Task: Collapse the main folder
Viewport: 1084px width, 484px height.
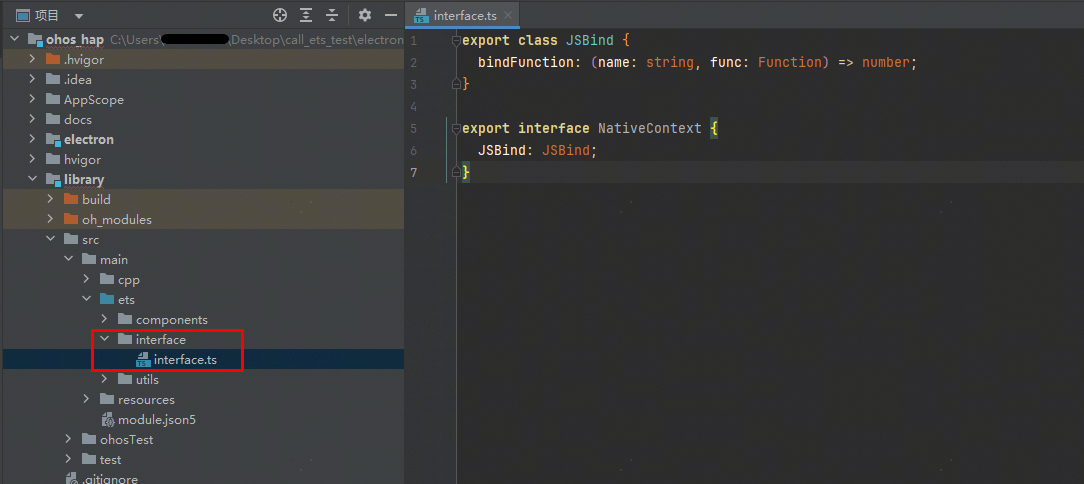Action: tap(68, 260)
